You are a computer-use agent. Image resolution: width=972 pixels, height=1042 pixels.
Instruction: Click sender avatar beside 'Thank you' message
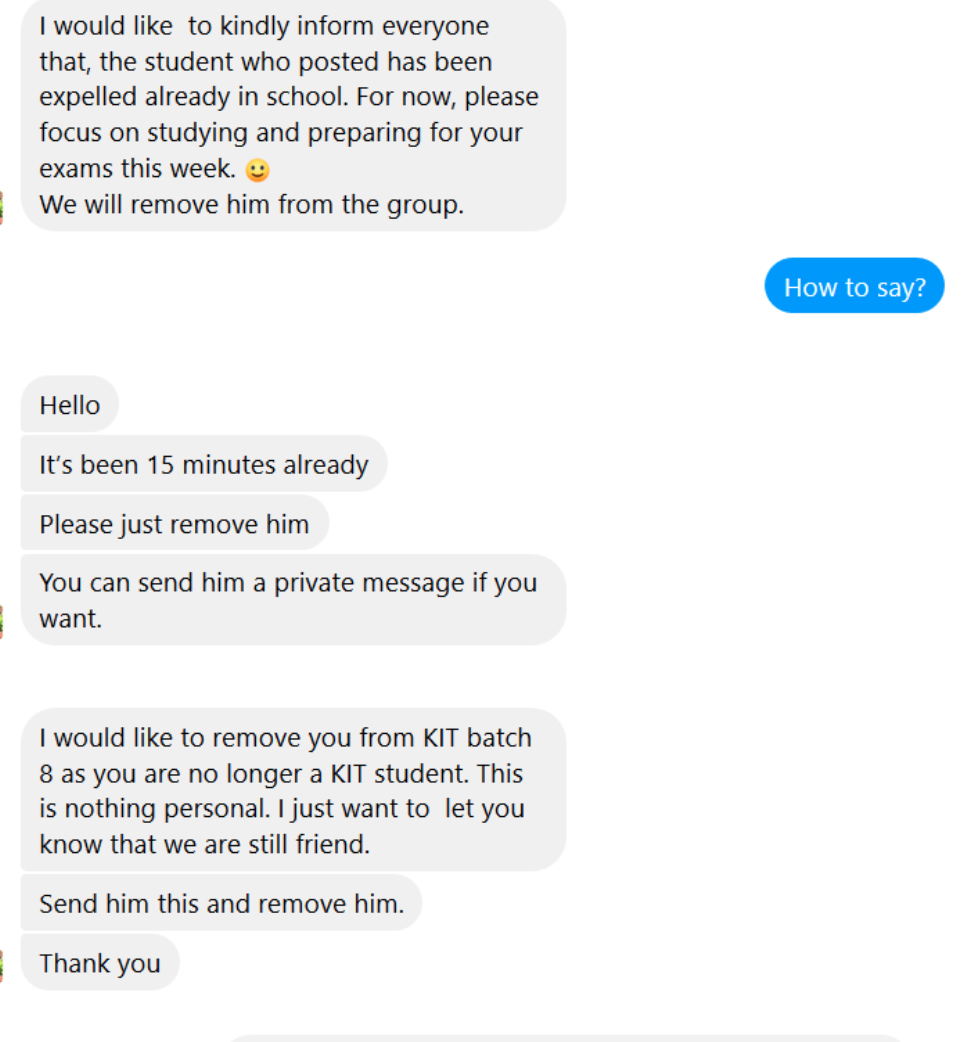pos(1,966)
